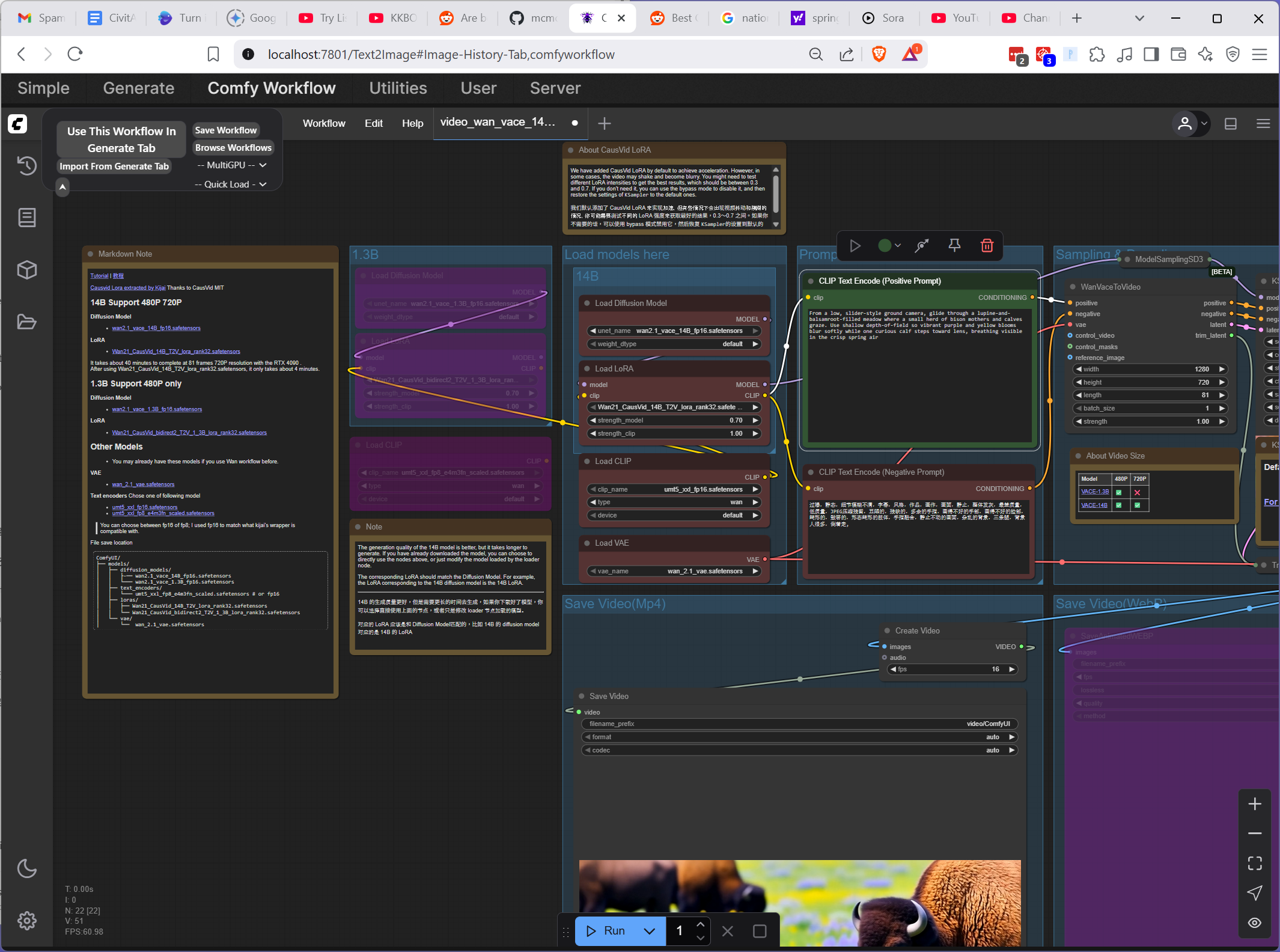Toggle link visibility eye icon

pos(1255,923)
